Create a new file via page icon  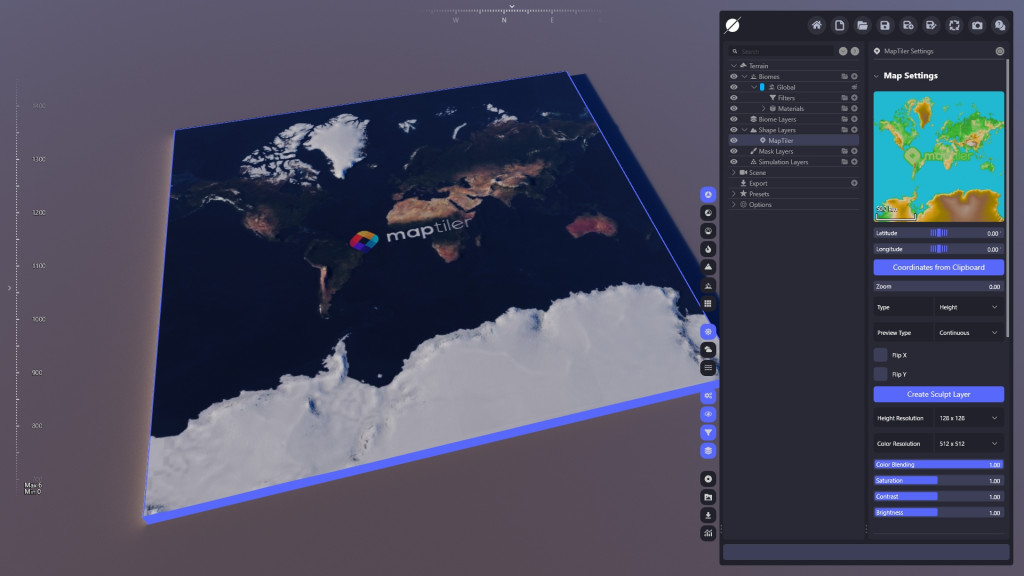[x=839, y=25]
